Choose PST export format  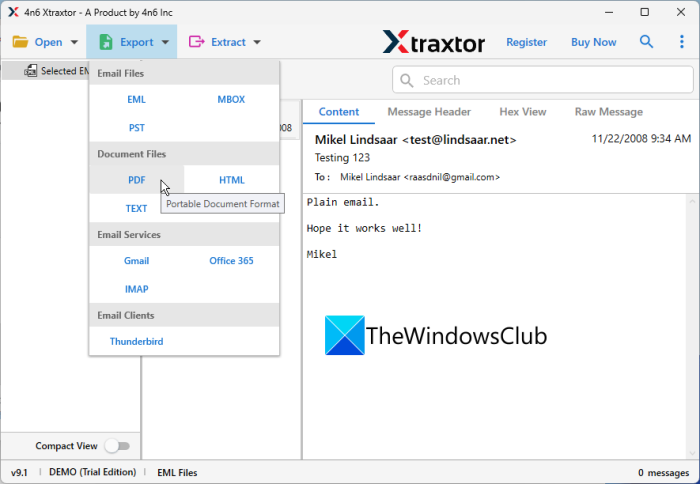[x=136, y=128]
